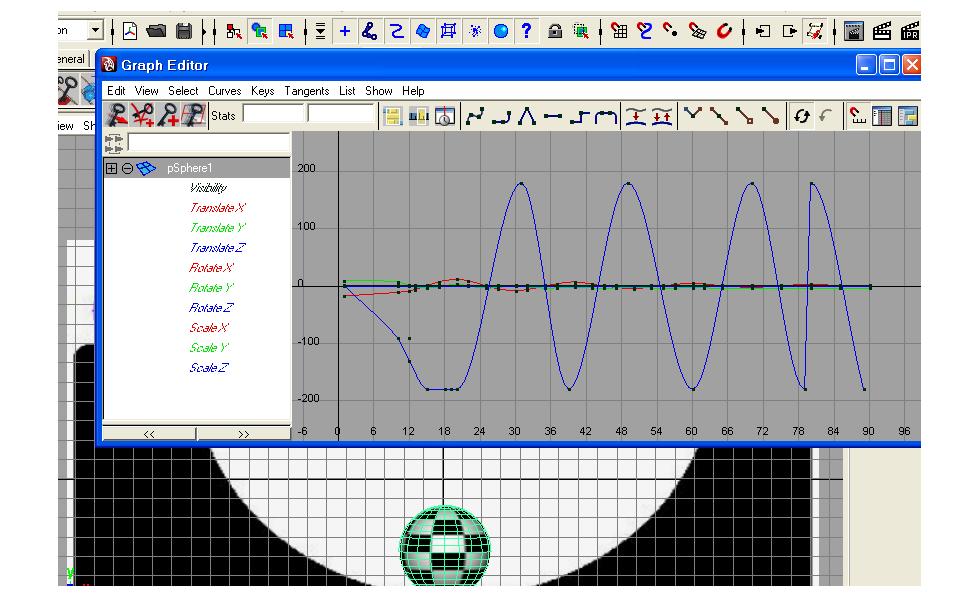The width and height of the screenshot is (956, 609).
Task: Select the Move Nearest Picked Key tool
Action: (x=117, y=115)
